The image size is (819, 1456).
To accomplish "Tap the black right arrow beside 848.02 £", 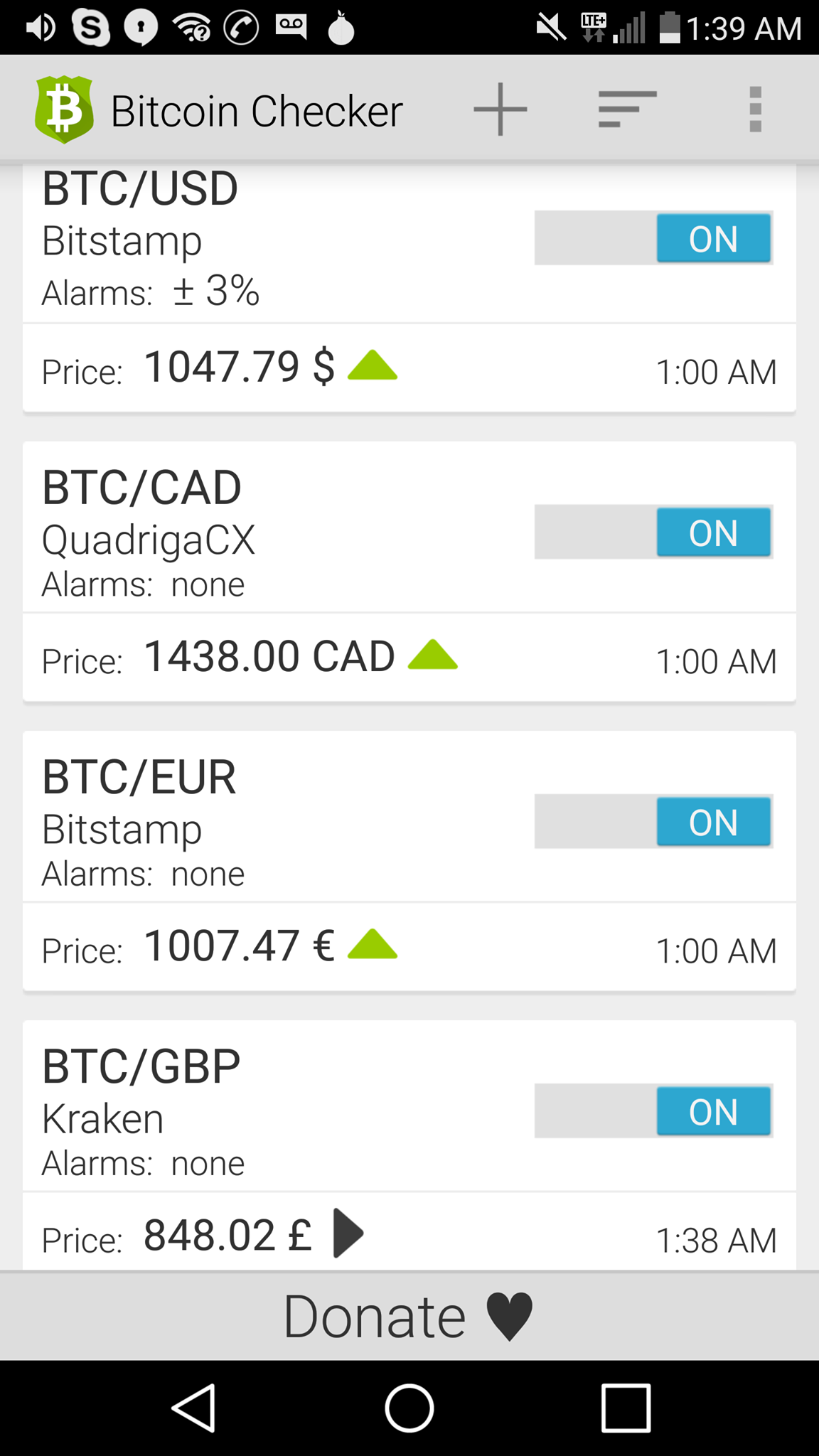I will click(348, 1233).
